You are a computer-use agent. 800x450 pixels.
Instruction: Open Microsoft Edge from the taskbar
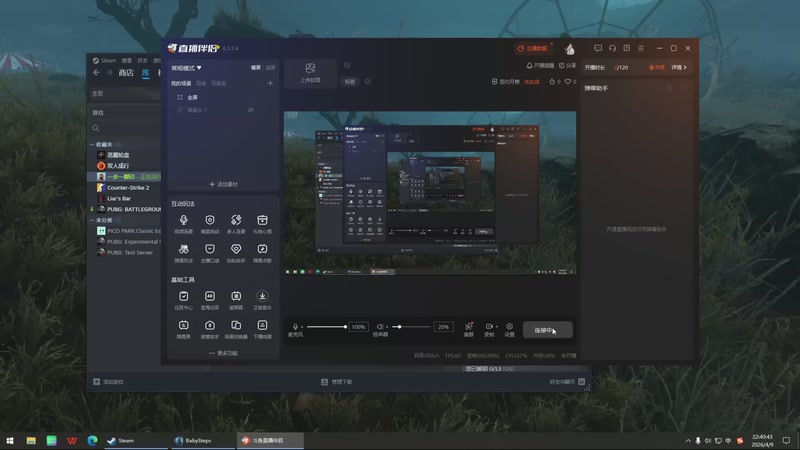coord(92,440)
